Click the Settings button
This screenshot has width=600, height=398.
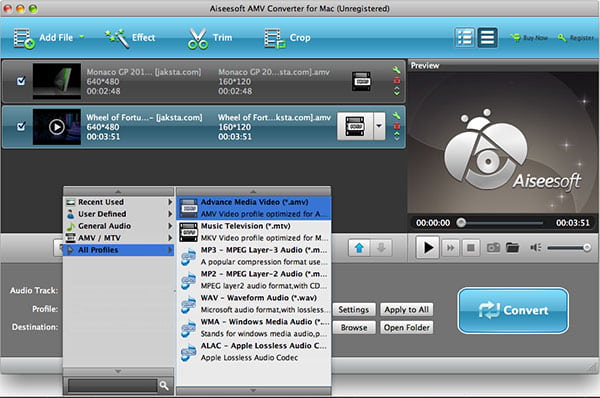354,310
